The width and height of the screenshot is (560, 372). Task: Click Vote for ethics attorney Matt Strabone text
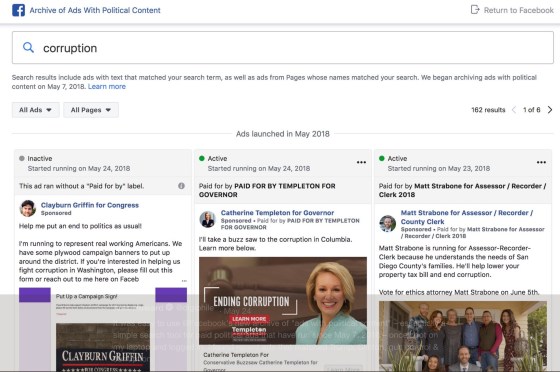coord(459,292)
